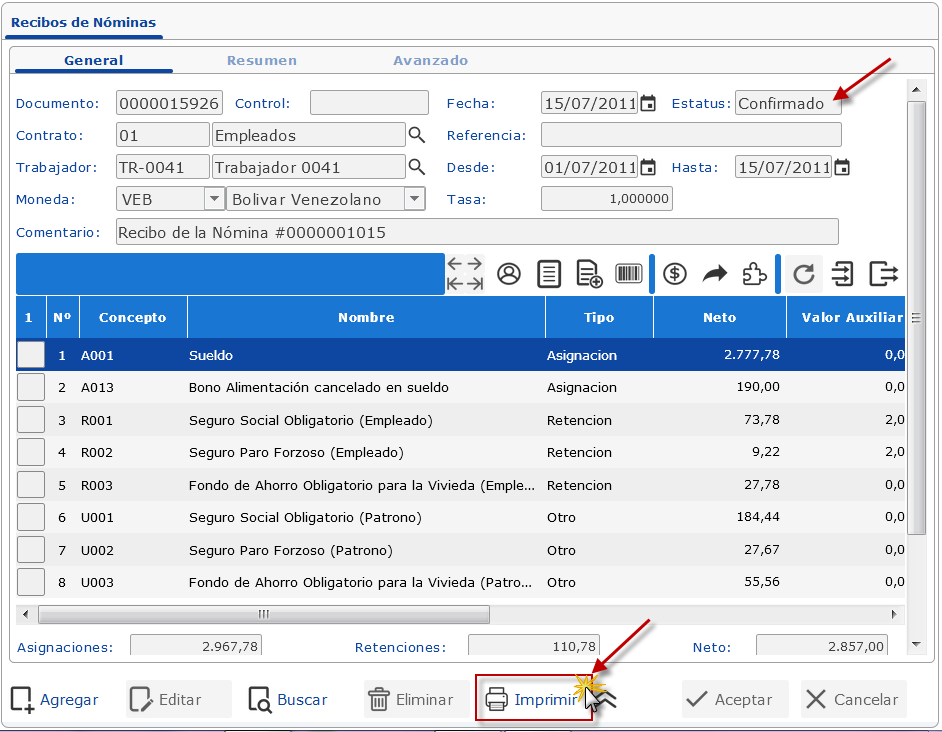942x732 pixels.
Task: Click the document with plus icon
Action: [x=589, y=274]
